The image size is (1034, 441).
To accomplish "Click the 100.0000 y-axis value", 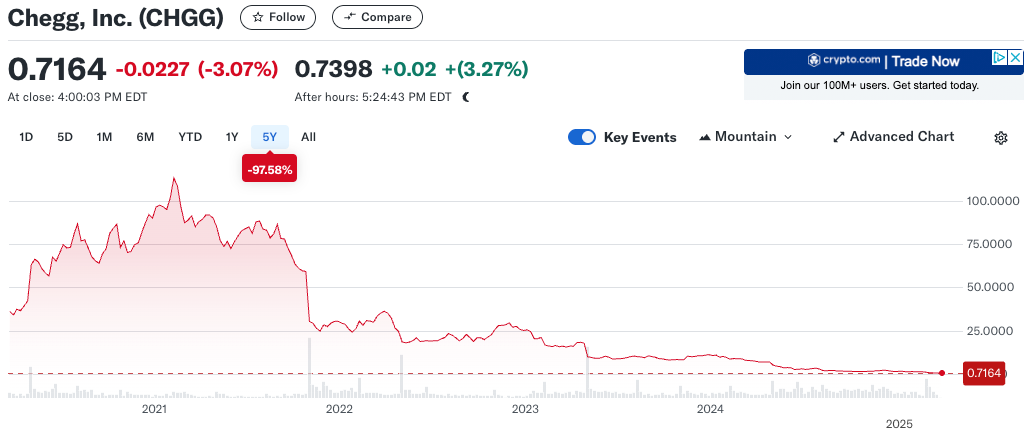I will coord(993,201).
